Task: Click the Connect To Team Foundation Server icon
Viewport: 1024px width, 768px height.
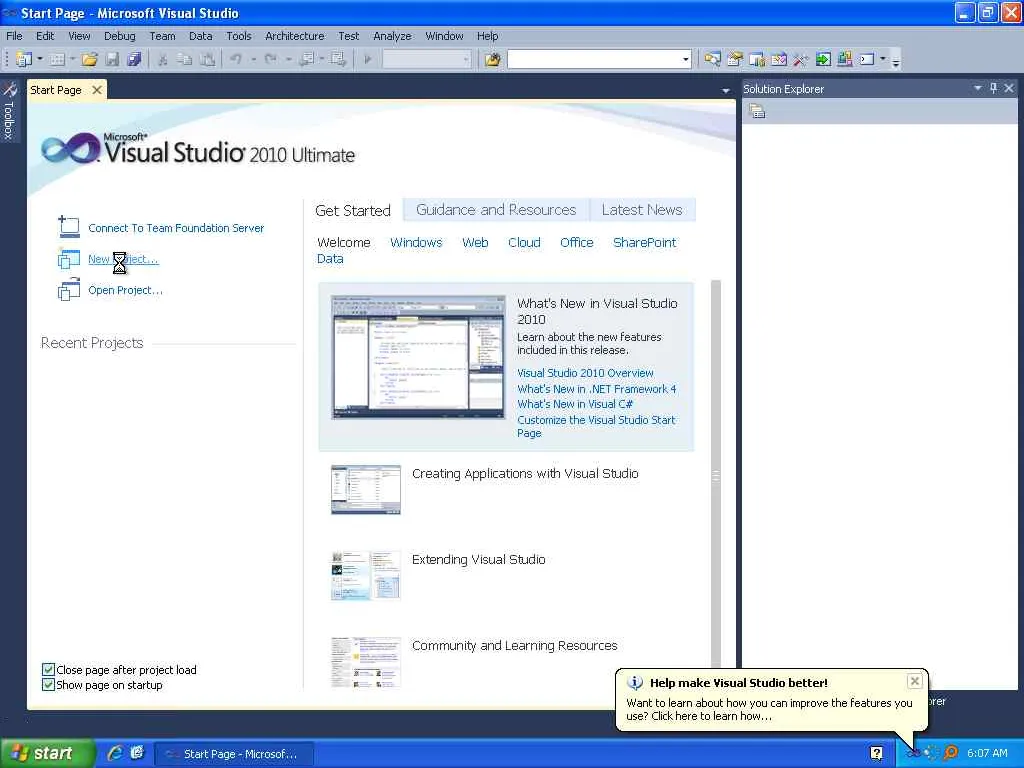Action: 69,227
